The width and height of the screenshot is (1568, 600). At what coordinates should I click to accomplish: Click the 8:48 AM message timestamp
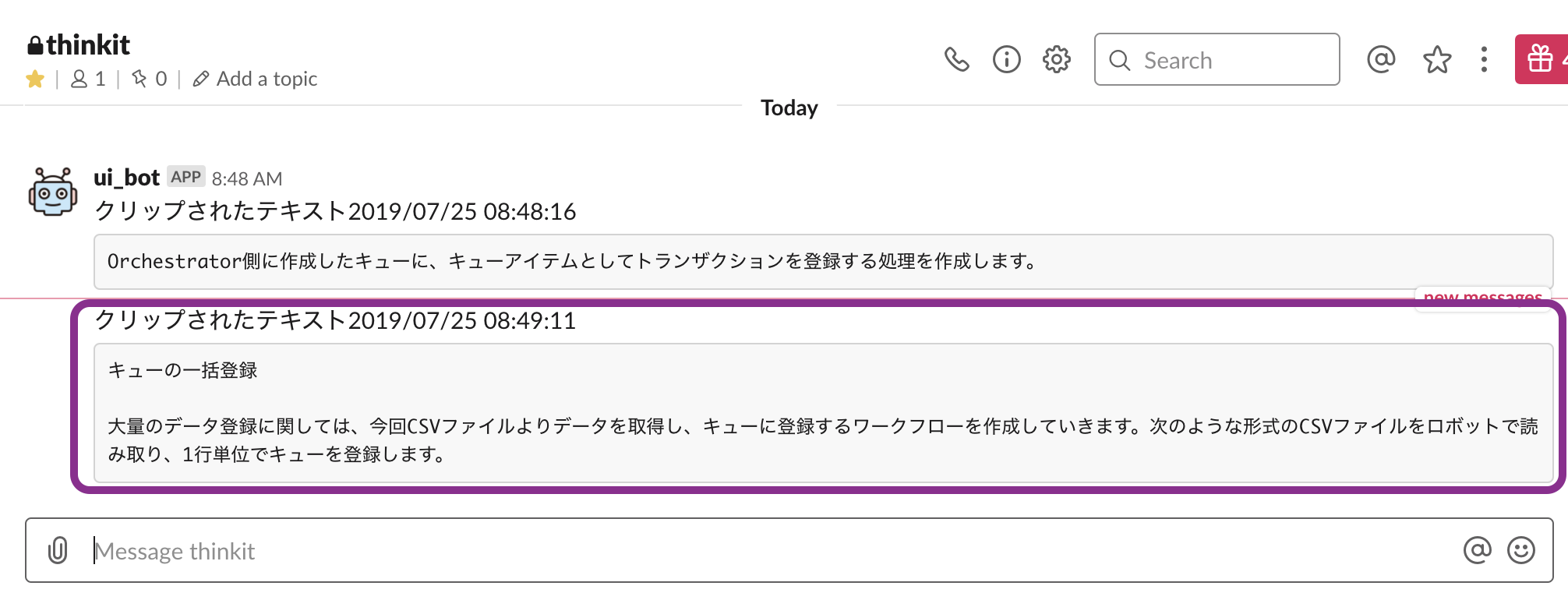[x=247, y=179]
